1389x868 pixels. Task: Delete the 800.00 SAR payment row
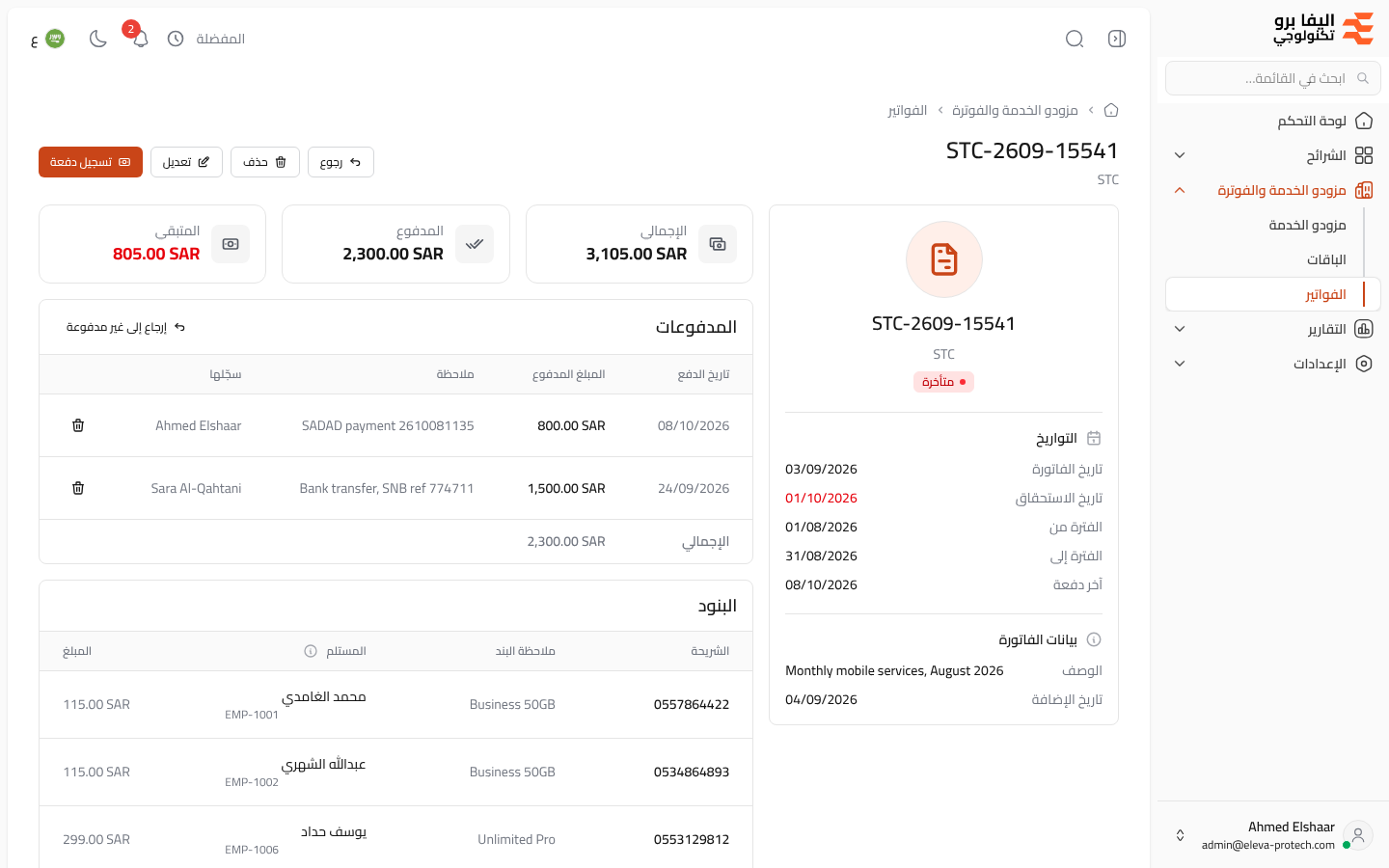[78, 425]
